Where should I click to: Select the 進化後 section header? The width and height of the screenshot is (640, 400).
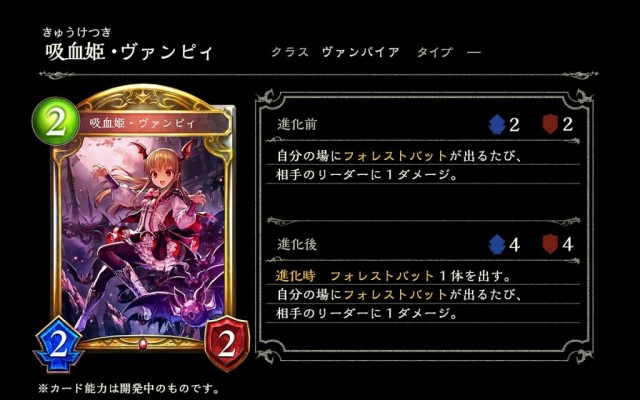point(297,244)
